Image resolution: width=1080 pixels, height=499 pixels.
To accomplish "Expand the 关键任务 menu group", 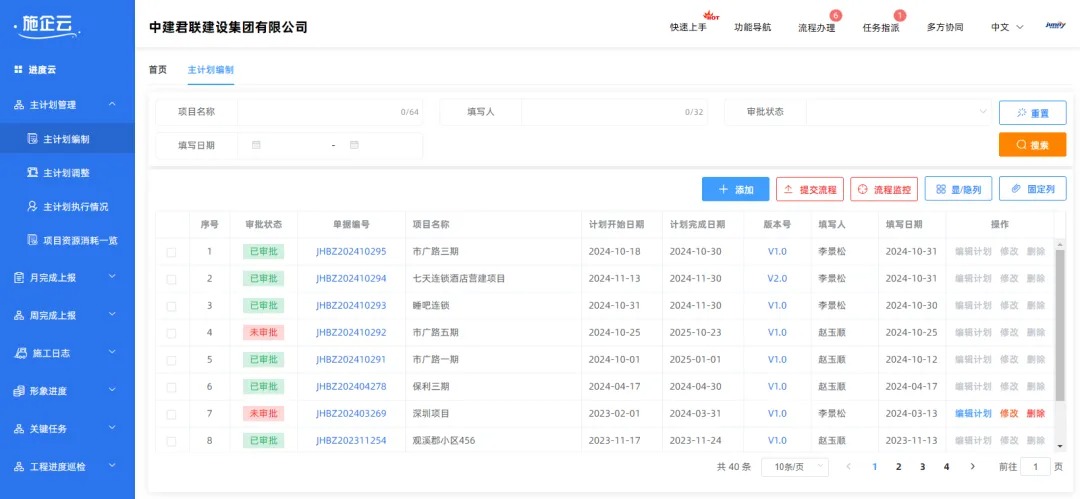I will pyautogui.click(x=112, y=428).
